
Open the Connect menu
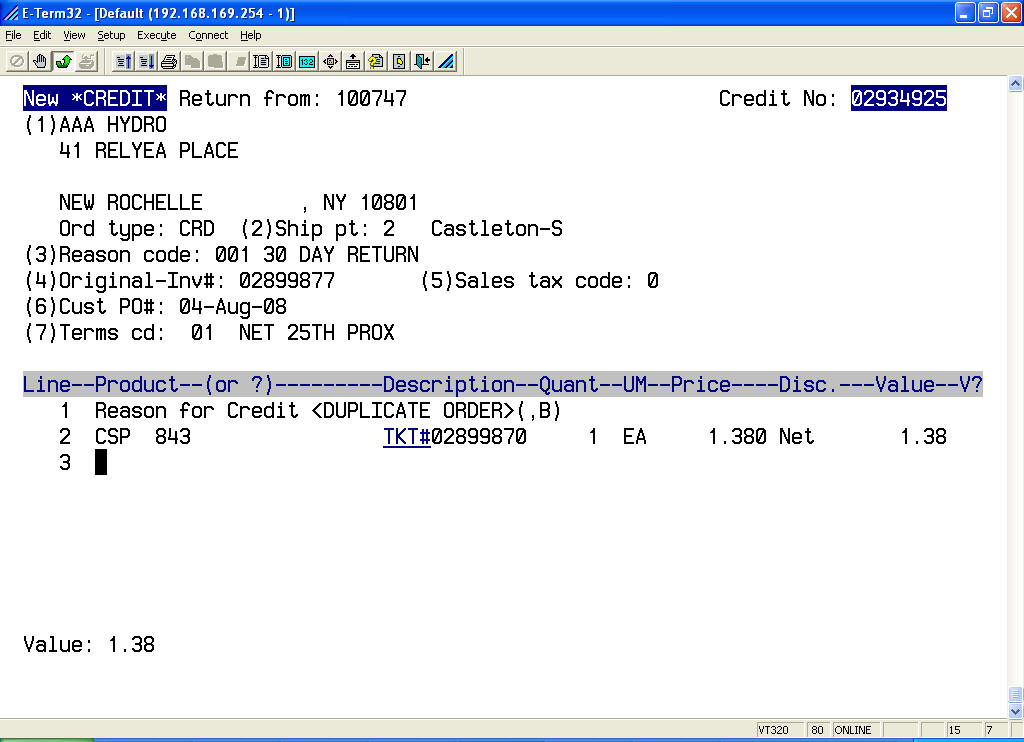coord(208,35)
